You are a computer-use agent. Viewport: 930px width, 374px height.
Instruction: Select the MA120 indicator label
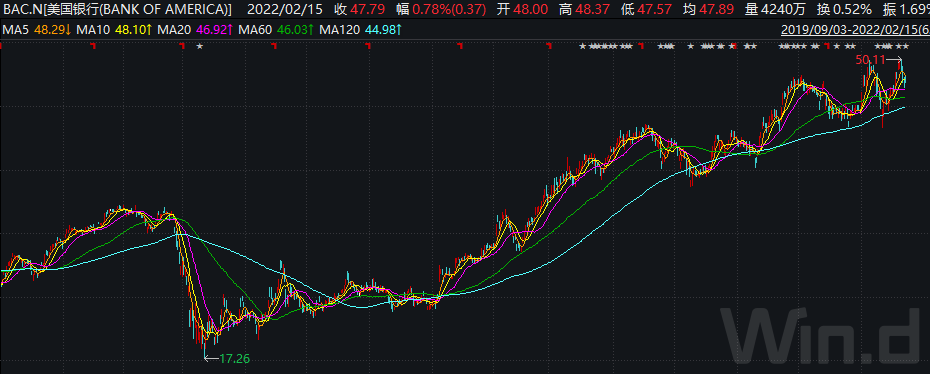[339, 29]
